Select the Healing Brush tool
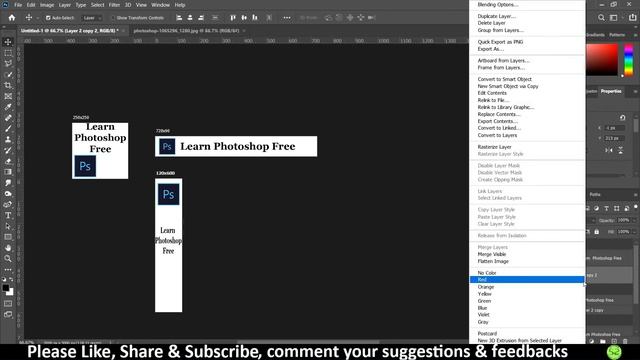The image size is (640, 360). pyautogui.click(x=8, y=118)
